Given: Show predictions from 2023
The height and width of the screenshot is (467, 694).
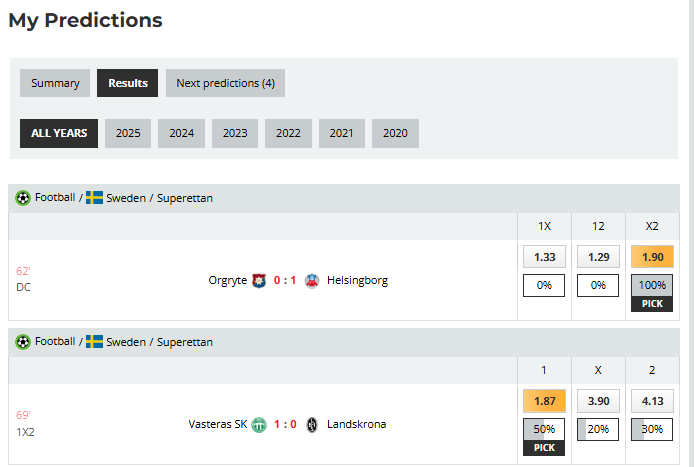Looking at the screenshot, I should (235, 133).
